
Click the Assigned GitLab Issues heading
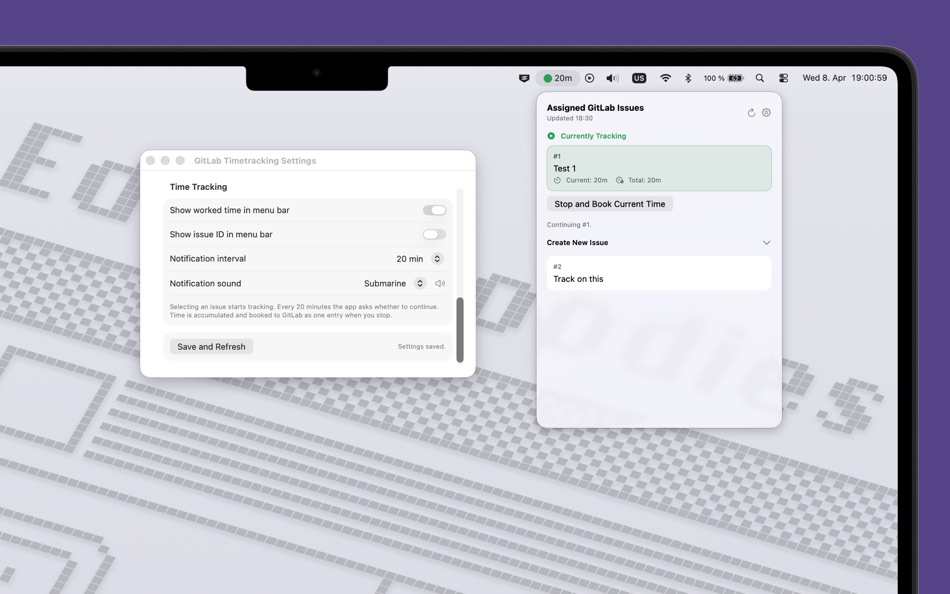click(595, 108)
